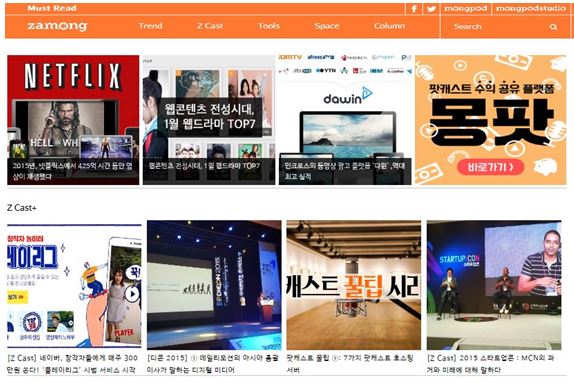Click the search magnifier icon
The image size is (574, 383).
[x=553, y=27]
